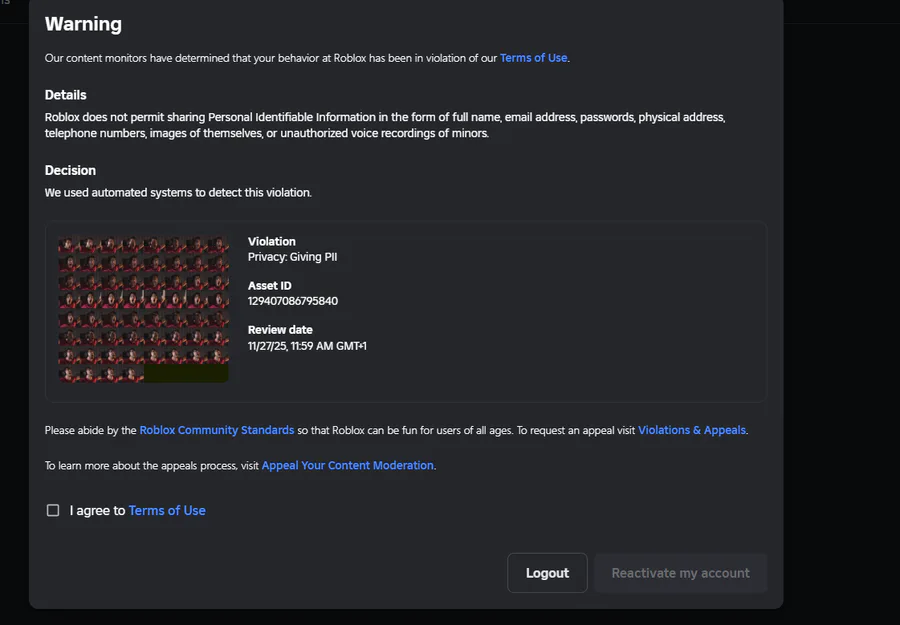900x625 pixels.
Task: Open the Roblox Community Standards link
Action: coord(216,430)
